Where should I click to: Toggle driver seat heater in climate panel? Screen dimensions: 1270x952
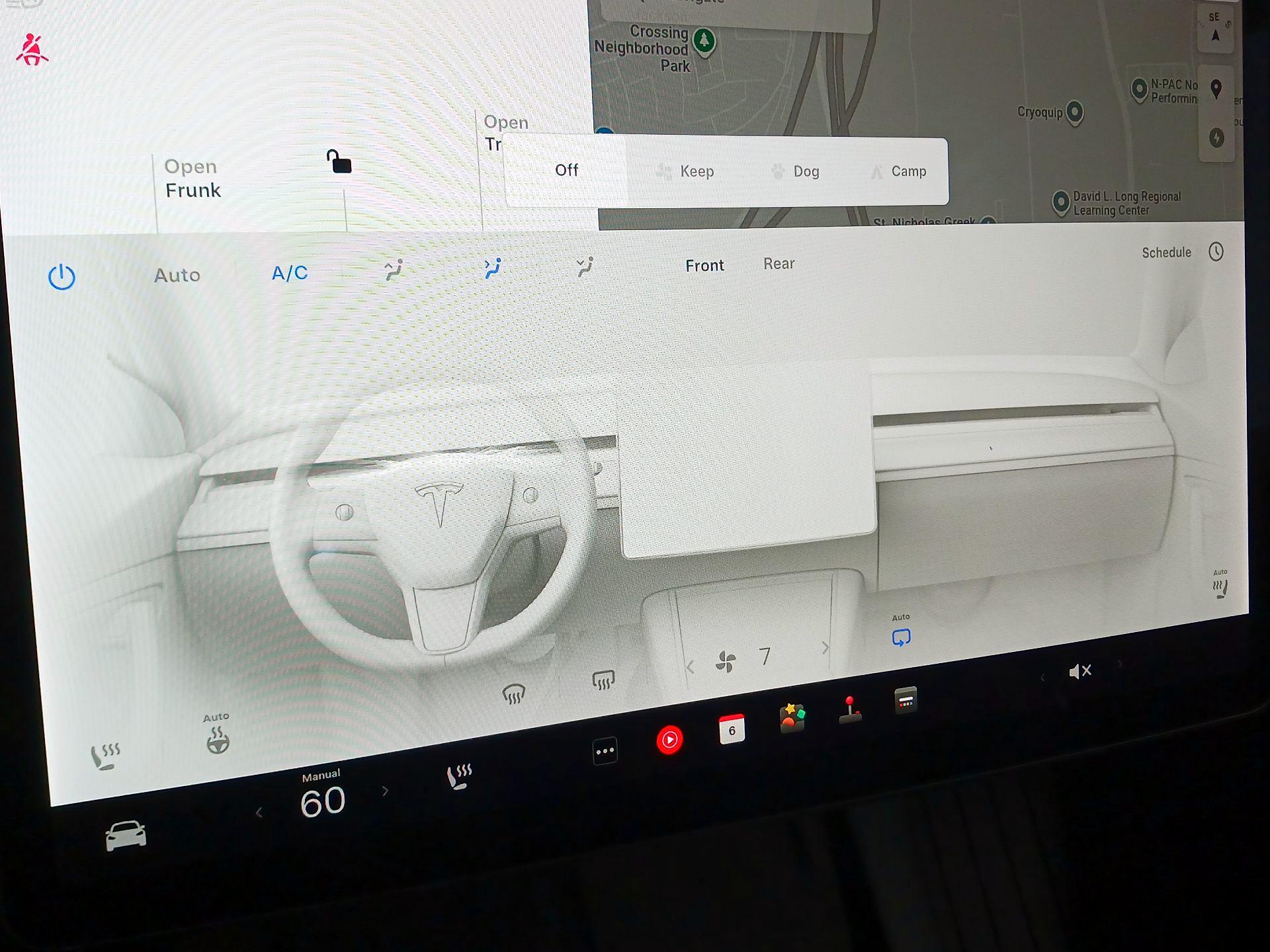click(x=105, y=757)
